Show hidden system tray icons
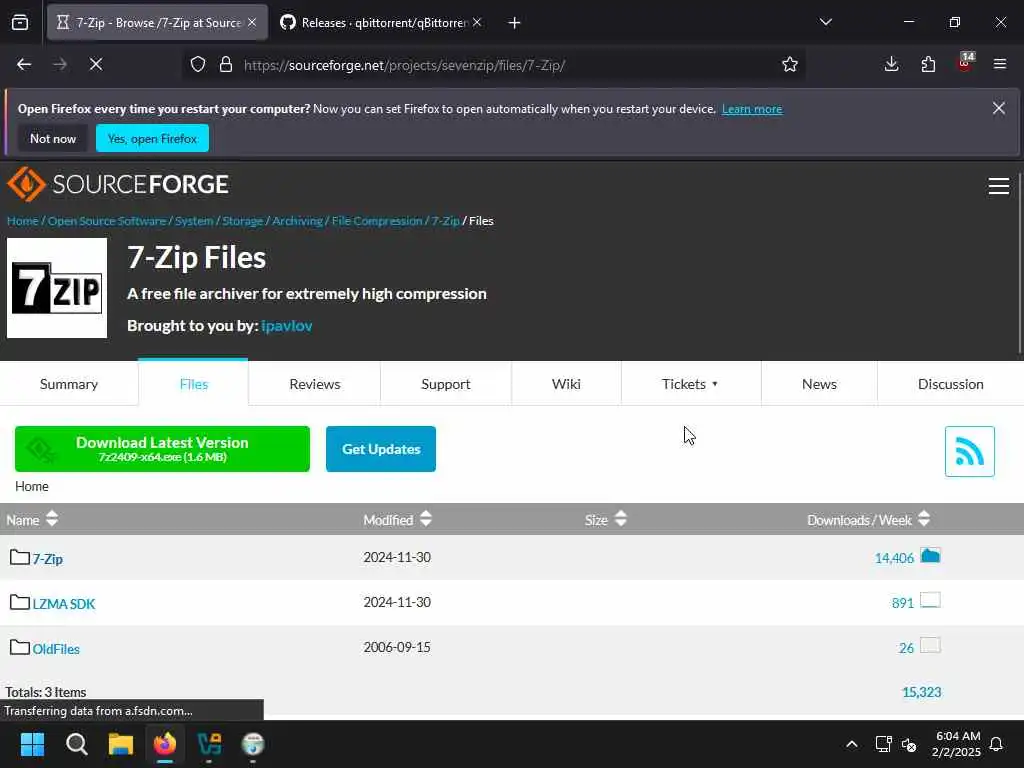Viewport: 1024px width, 768px height. [x=852, y=744]
